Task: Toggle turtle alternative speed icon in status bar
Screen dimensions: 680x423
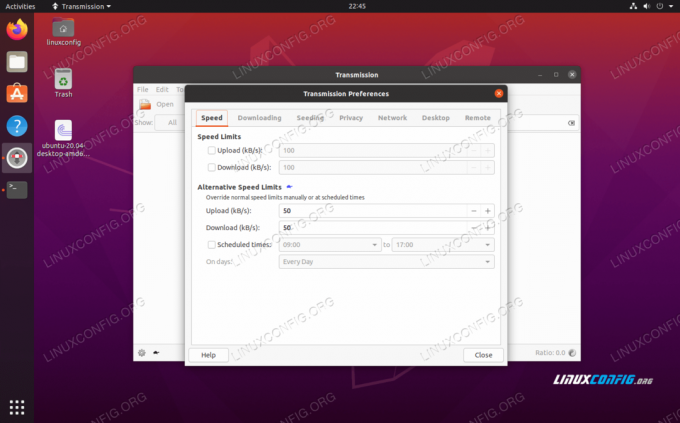Action: click(x=156, y=353)
